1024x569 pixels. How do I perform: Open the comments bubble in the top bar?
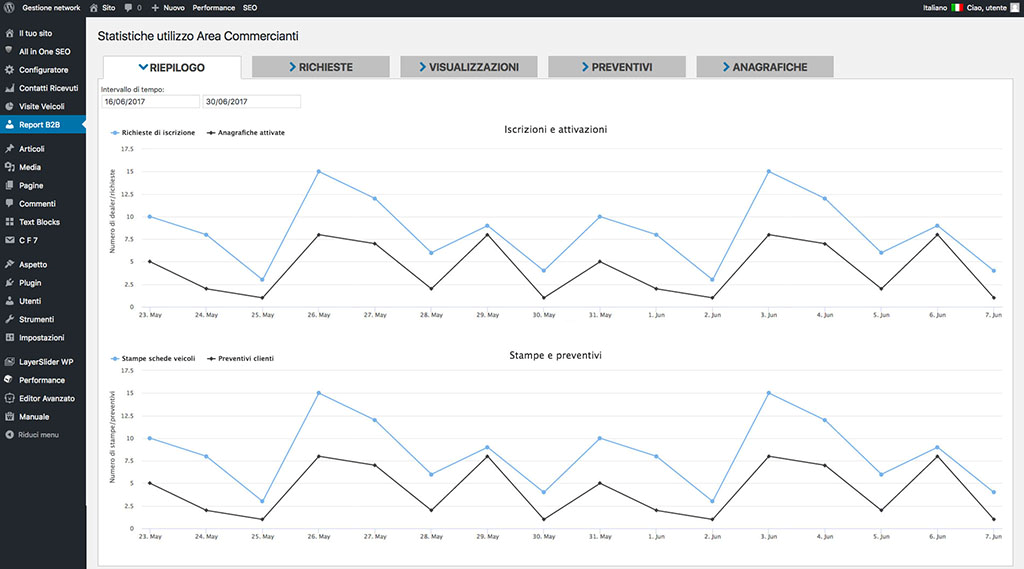[128, 8]
